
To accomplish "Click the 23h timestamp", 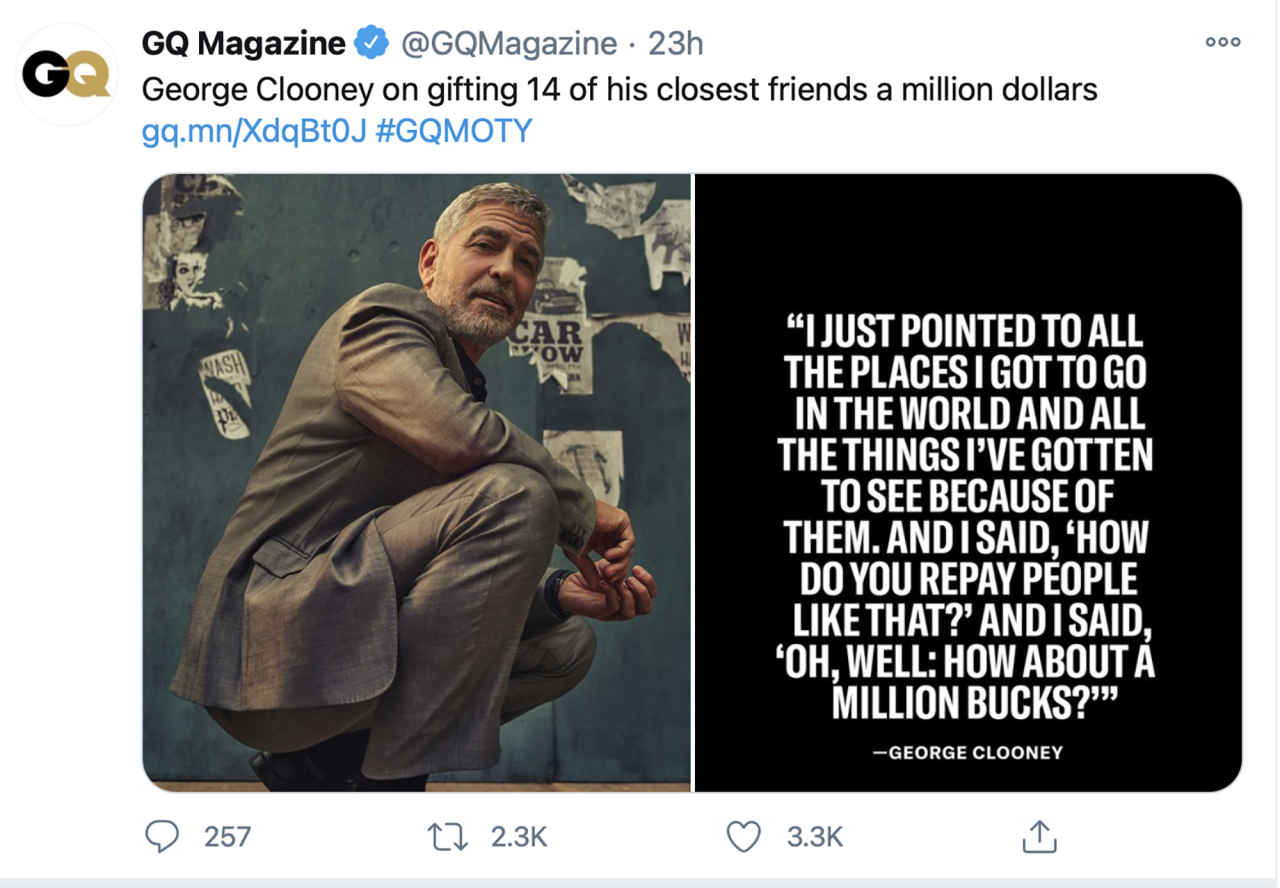I will tap(675, 44).
